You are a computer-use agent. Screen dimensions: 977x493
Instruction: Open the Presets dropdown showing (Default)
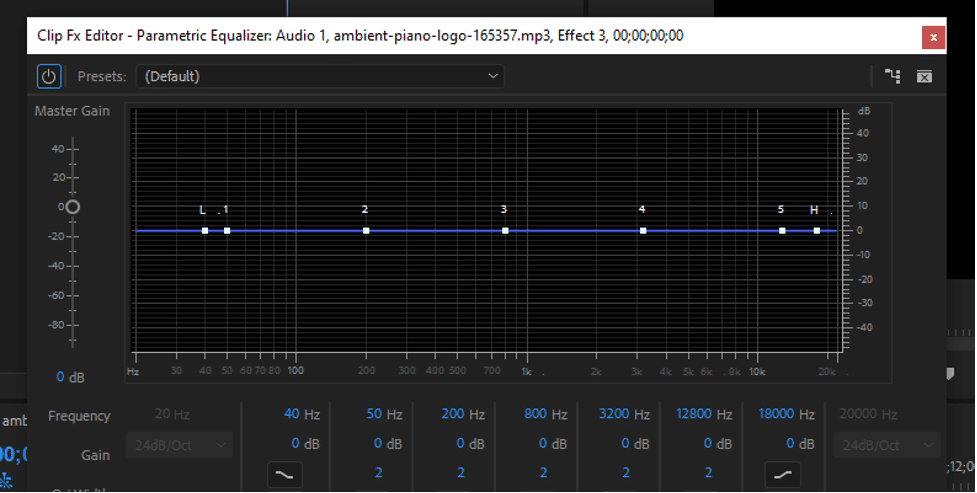click(x=320, y=77)
